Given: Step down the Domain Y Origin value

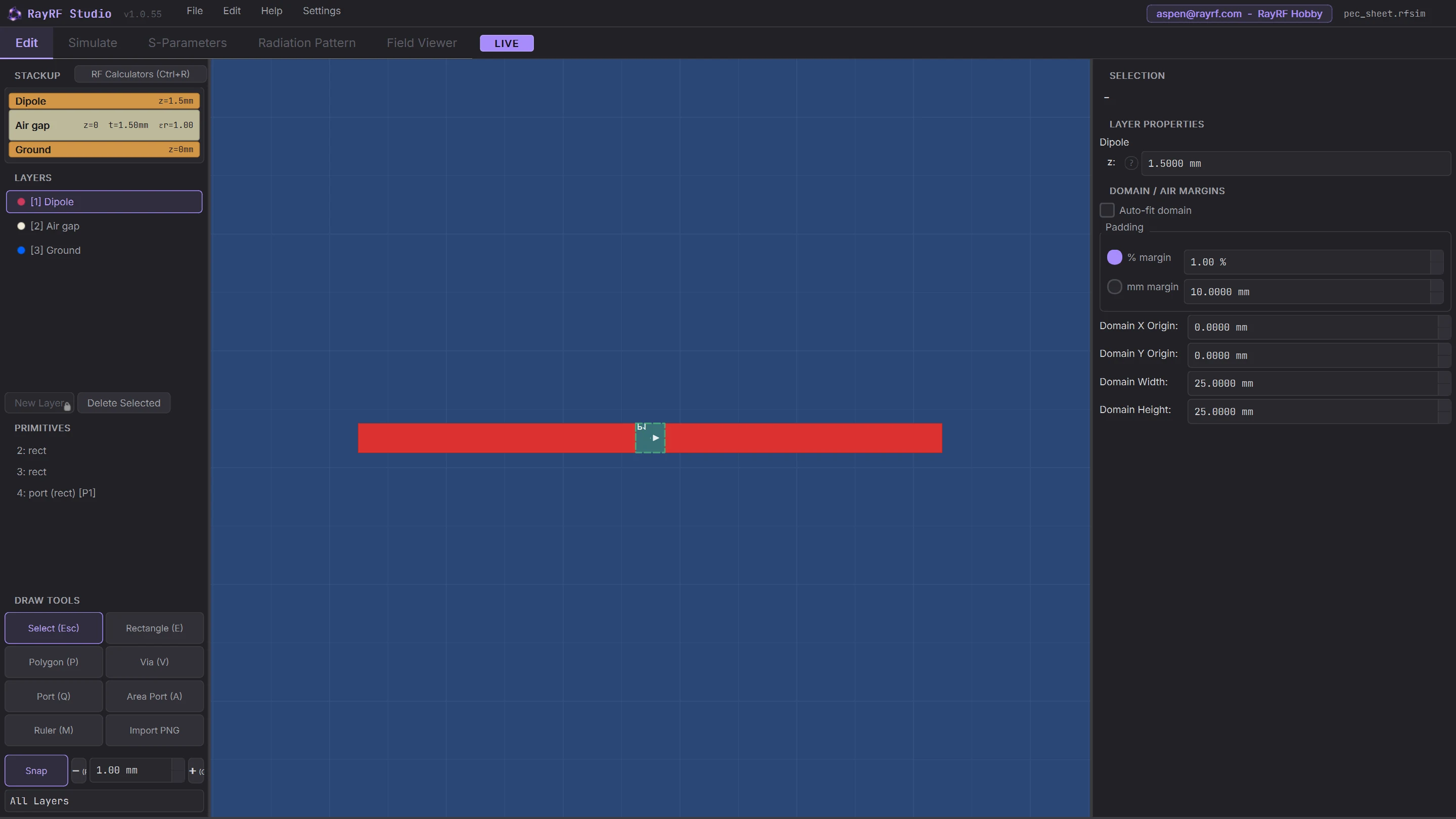Looking at the screenshot, I should [x=1444, y=362].
